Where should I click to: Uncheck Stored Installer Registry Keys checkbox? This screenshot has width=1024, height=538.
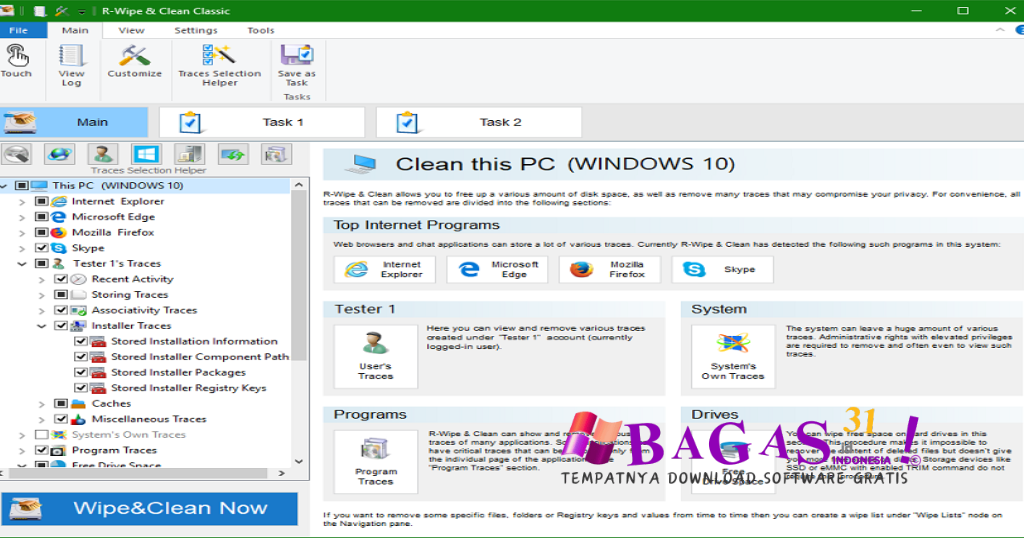tap(80, 388)
